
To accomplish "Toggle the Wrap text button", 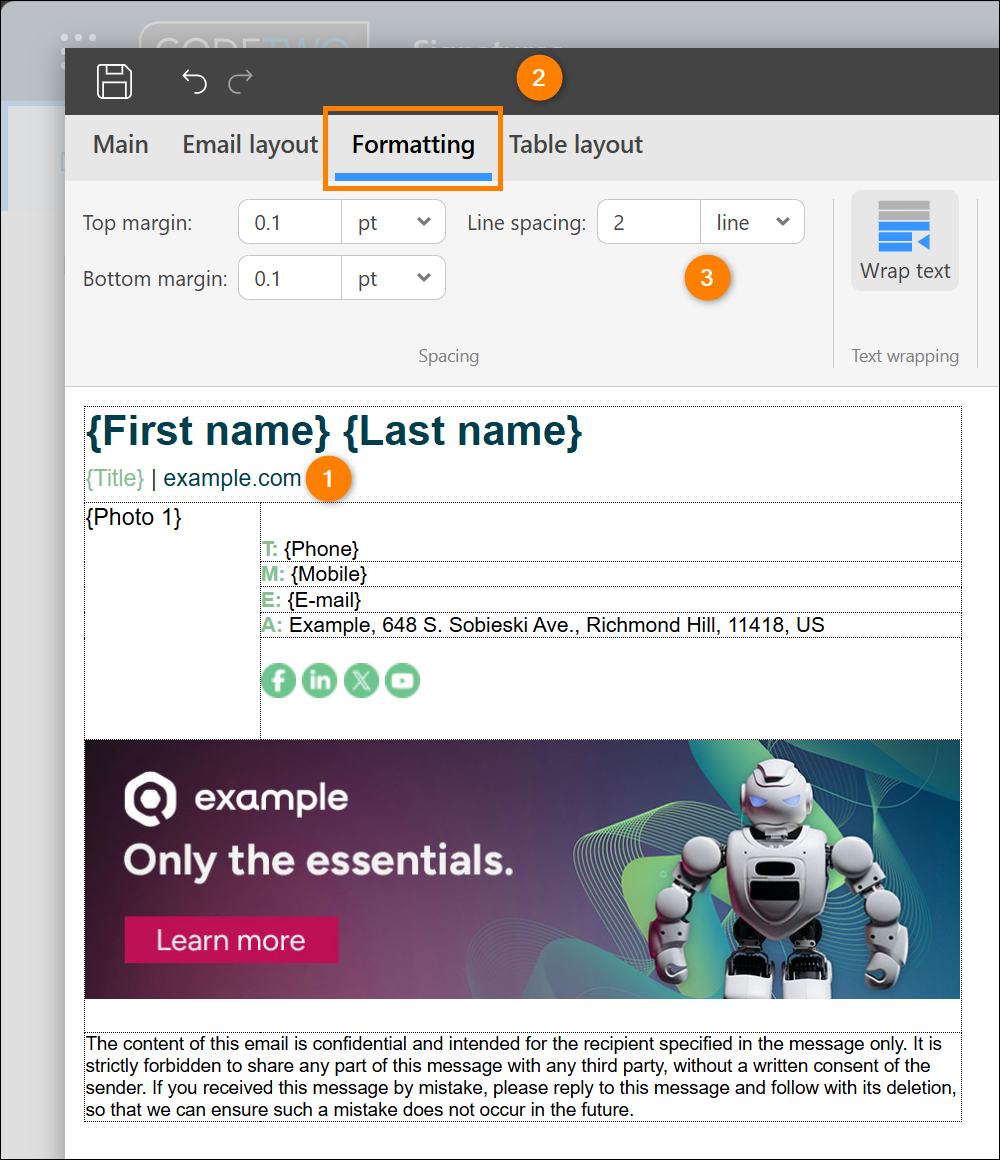I will [905, 240].
